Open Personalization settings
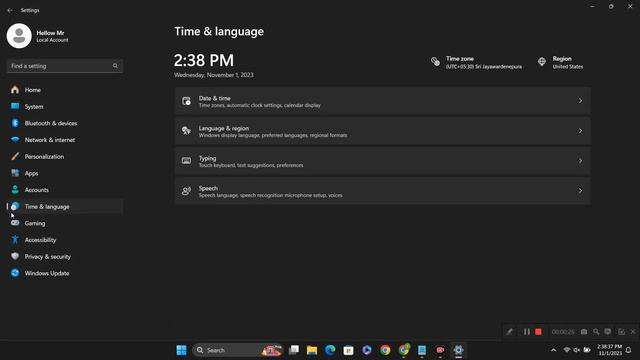 [x=65, y=157]
